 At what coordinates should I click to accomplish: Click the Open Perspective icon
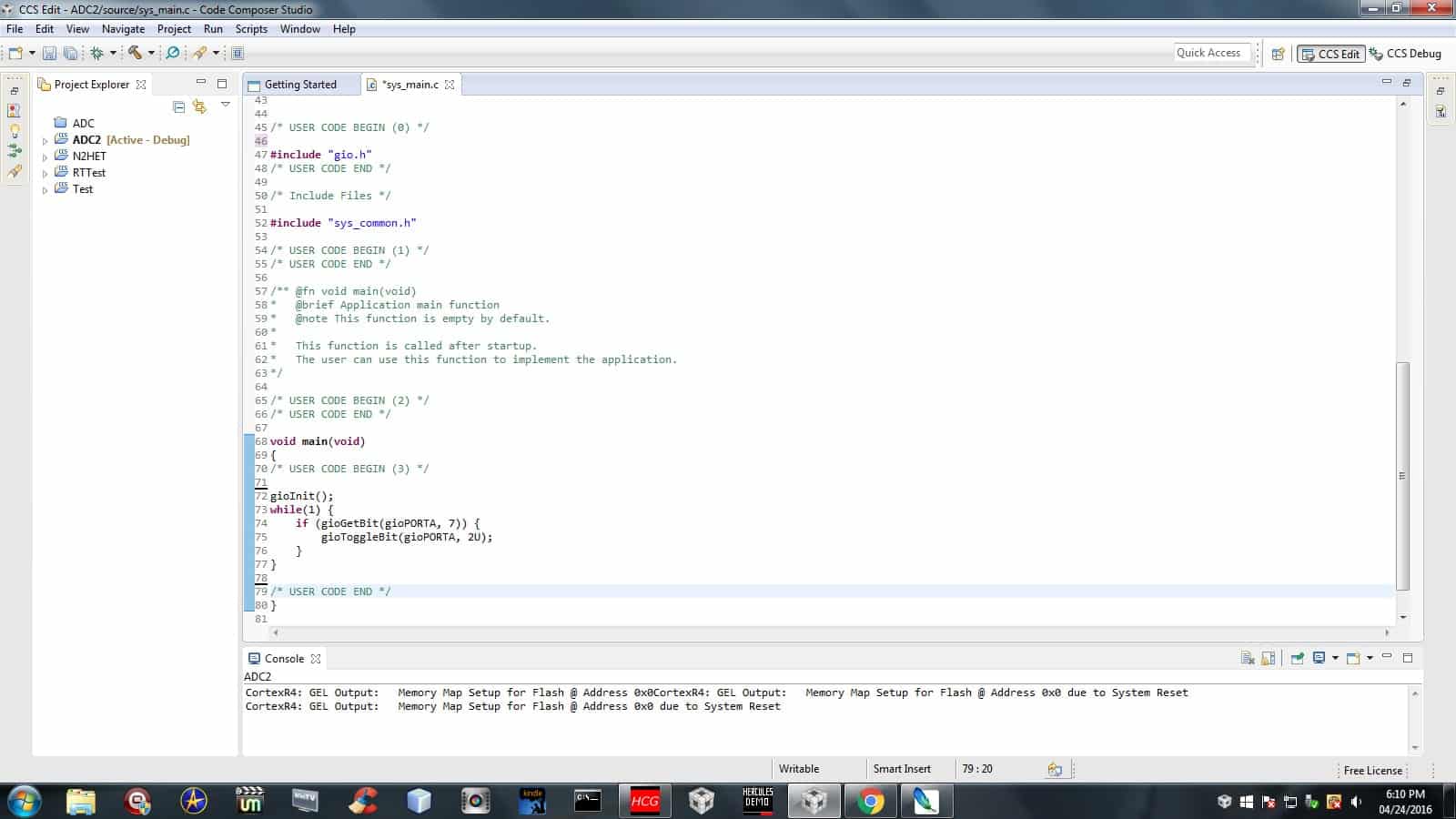pyautogui.click(x=1278, y=54)
